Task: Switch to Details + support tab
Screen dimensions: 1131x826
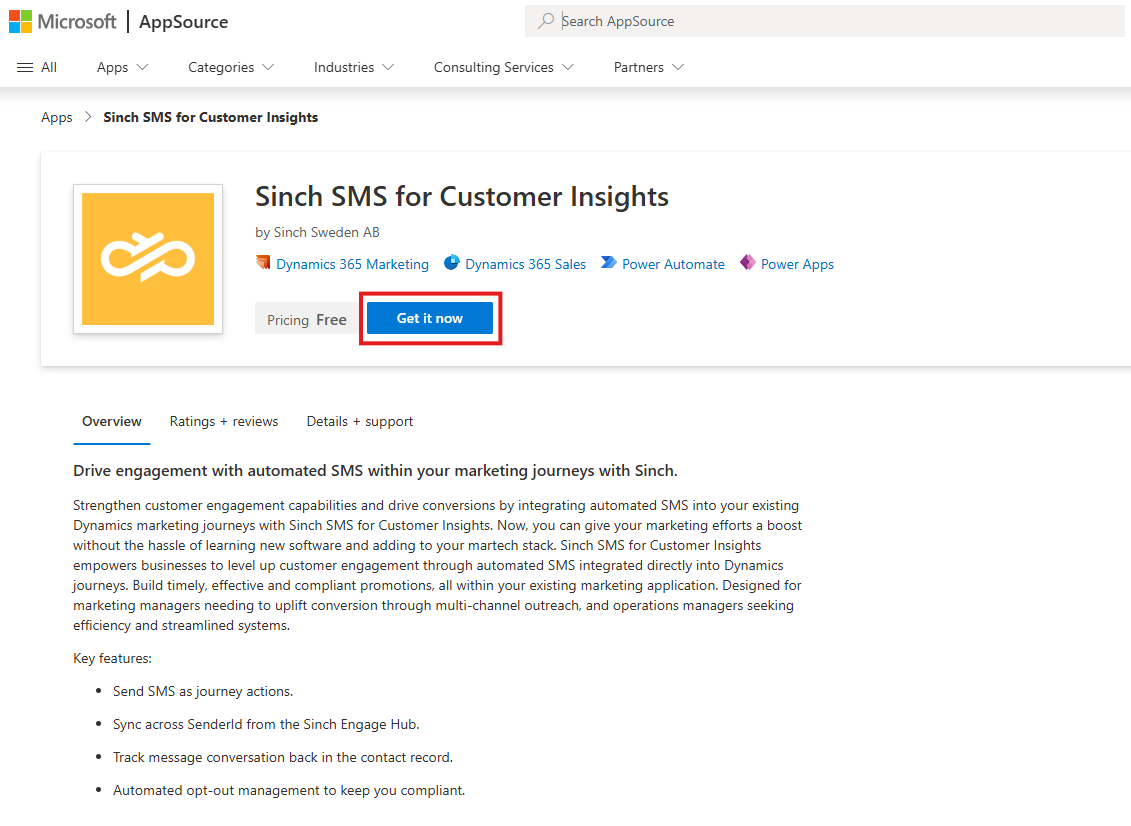Action: tap(360, 421)
